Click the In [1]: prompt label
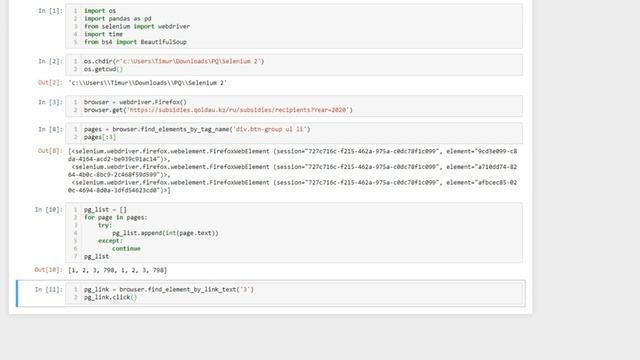 [50, 11]
